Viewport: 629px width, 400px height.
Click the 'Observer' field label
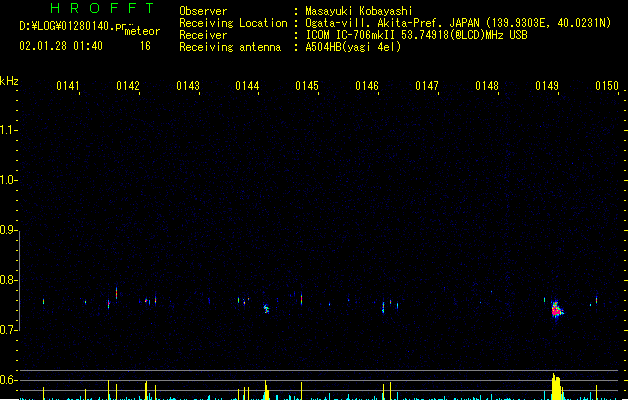pyautogui.click(x=203, y=11)
